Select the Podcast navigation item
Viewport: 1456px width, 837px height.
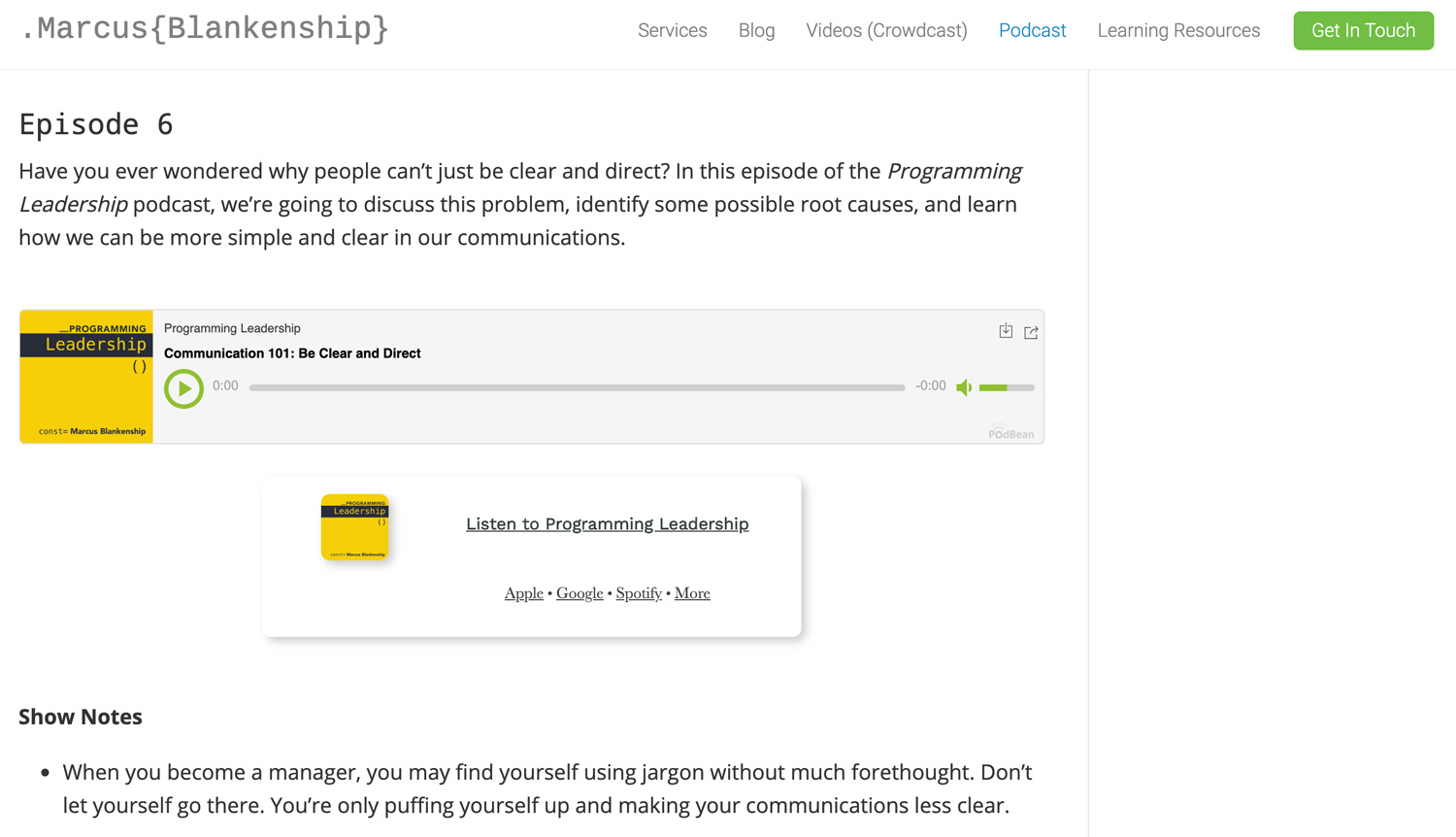1032,30
